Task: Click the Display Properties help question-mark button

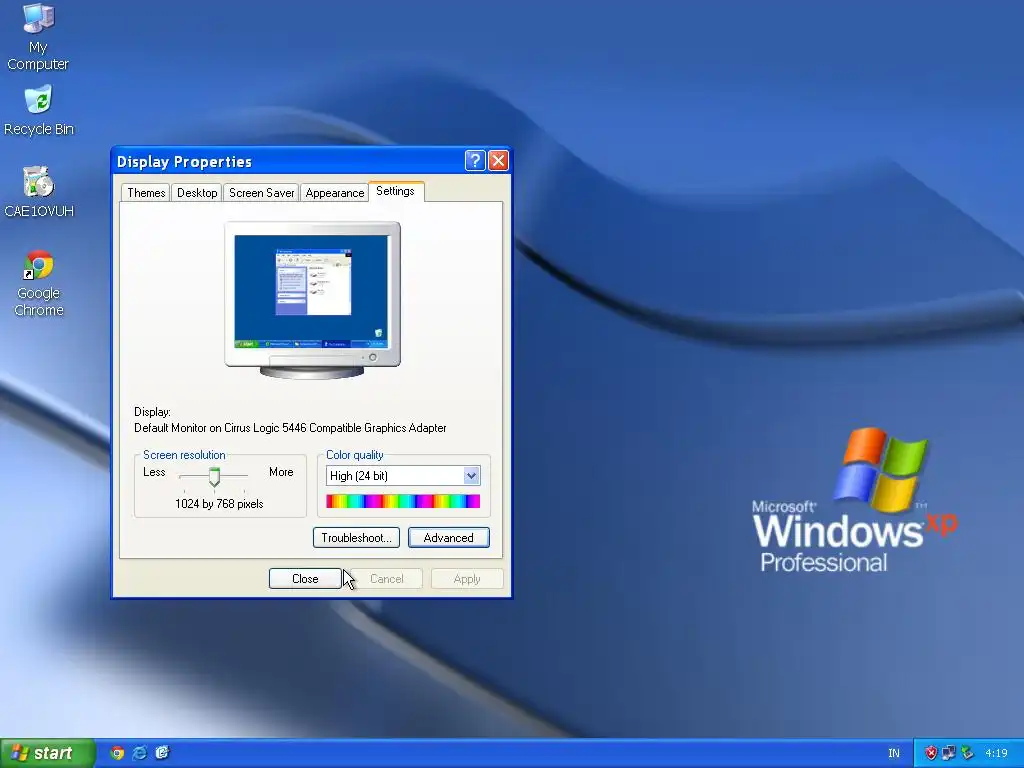Action: click(x=475, y=161)
